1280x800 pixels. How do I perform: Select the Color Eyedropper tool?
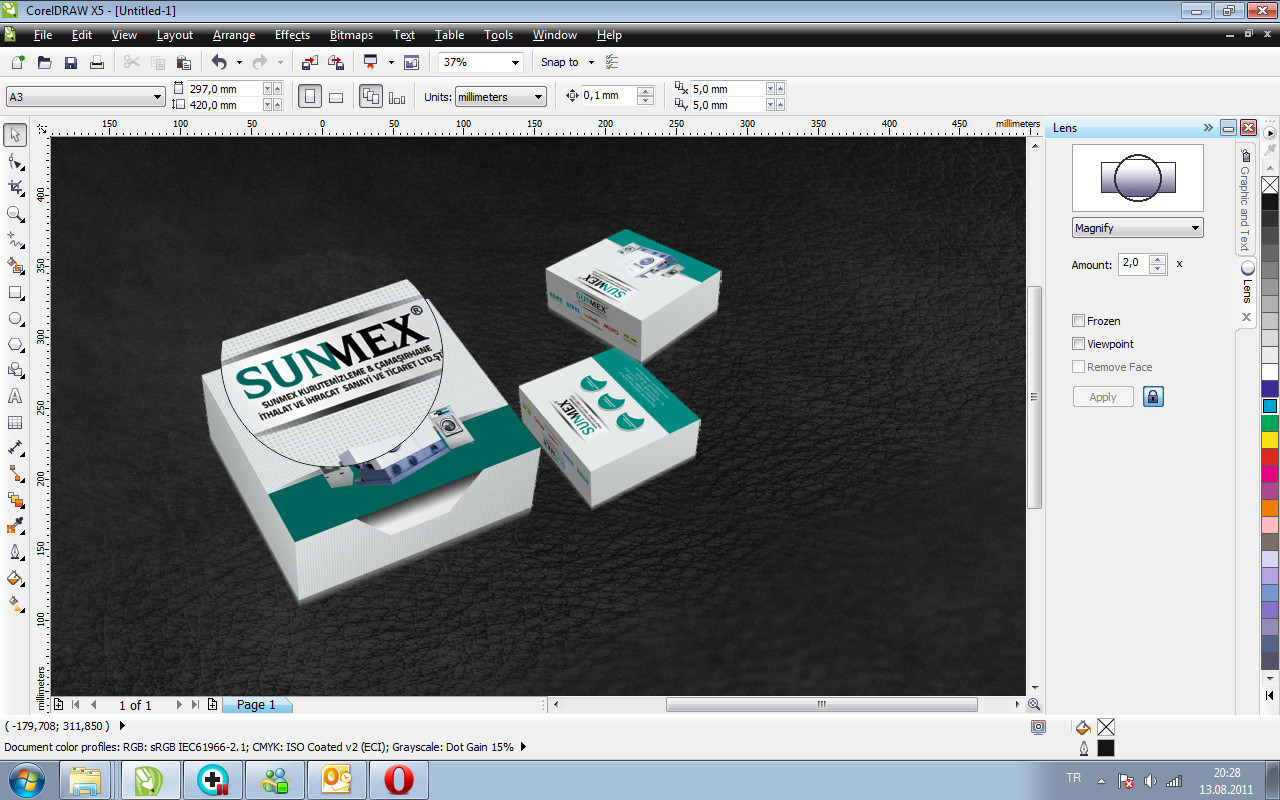15,526
